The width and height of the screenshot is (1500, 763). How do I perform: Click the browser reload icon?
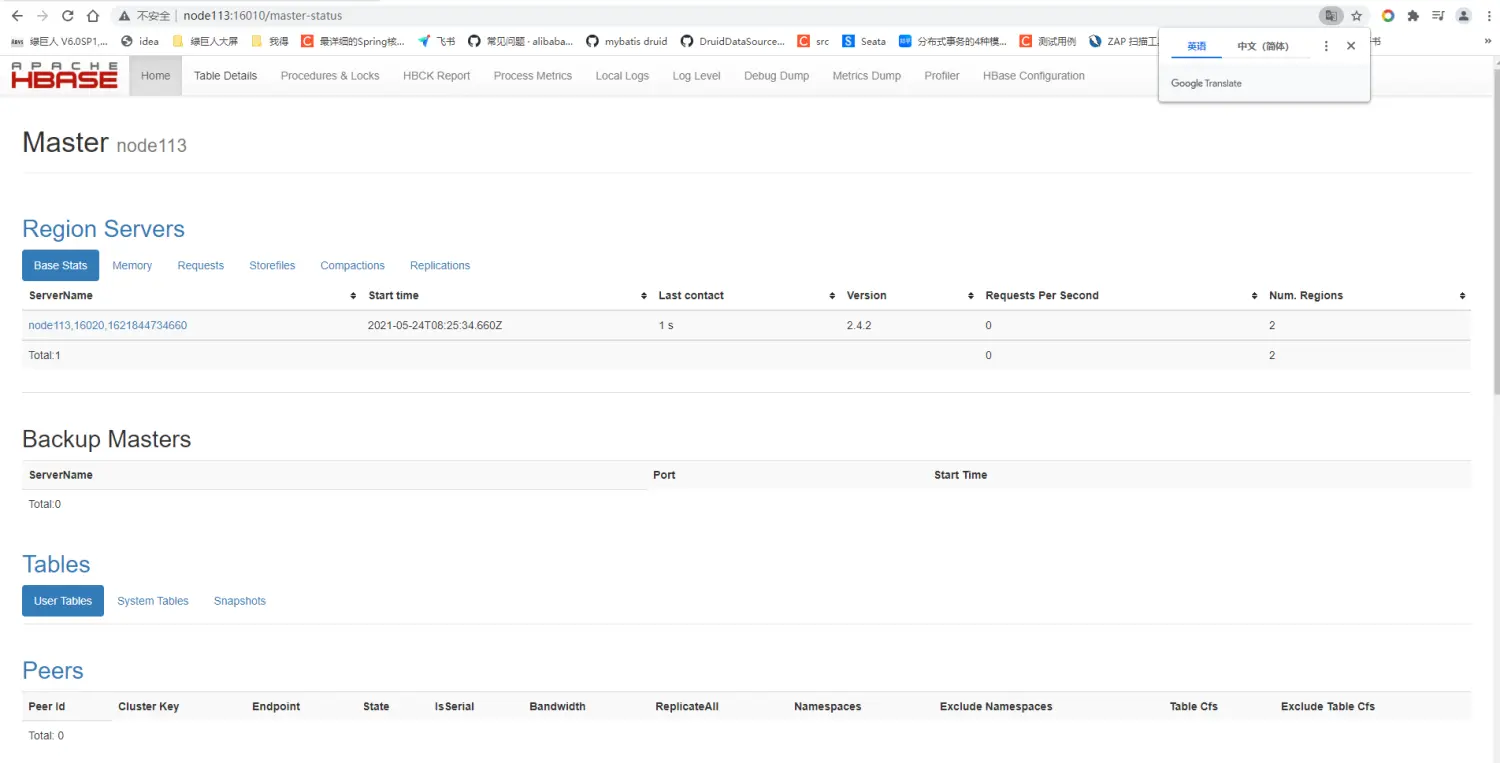(67, 16)
